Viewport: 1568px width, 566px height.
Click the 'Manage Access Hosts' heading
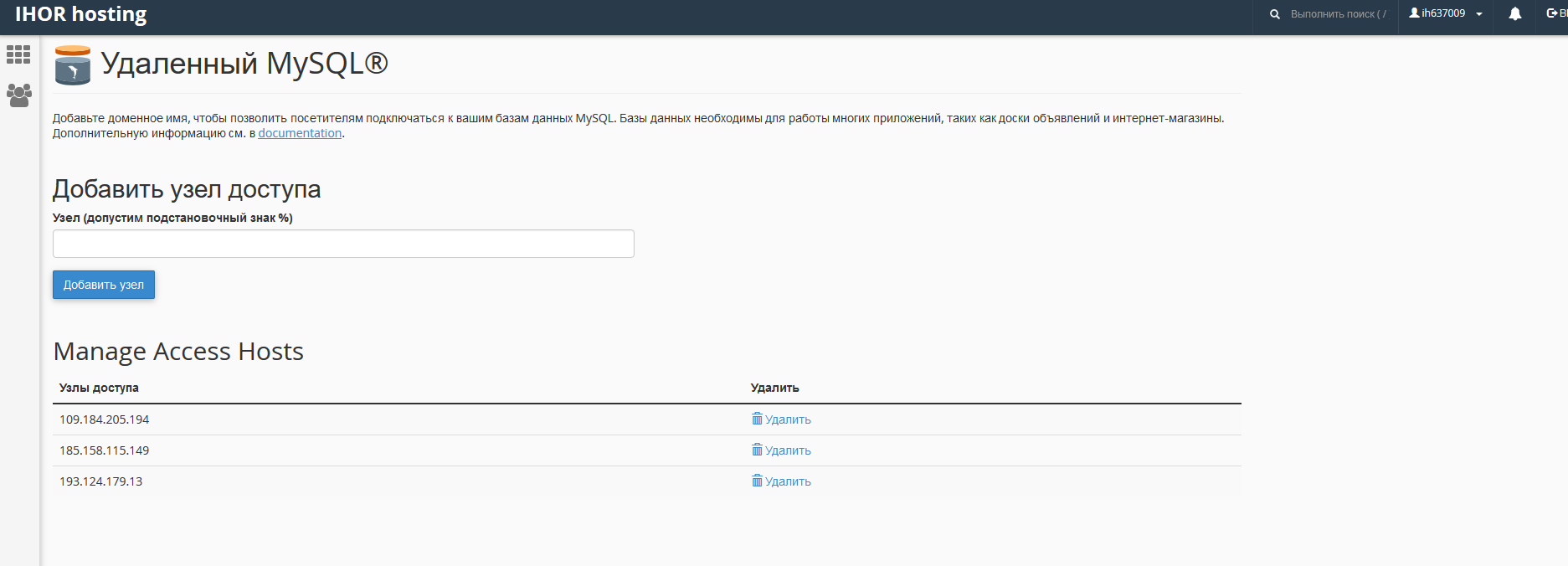(178, 352)
